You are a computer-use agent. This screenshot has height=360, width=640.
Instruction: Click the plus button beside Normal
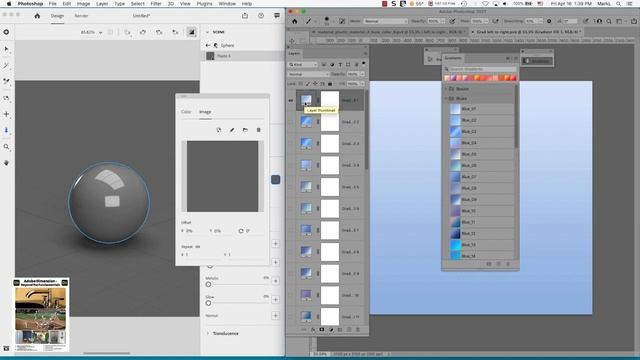276,316
